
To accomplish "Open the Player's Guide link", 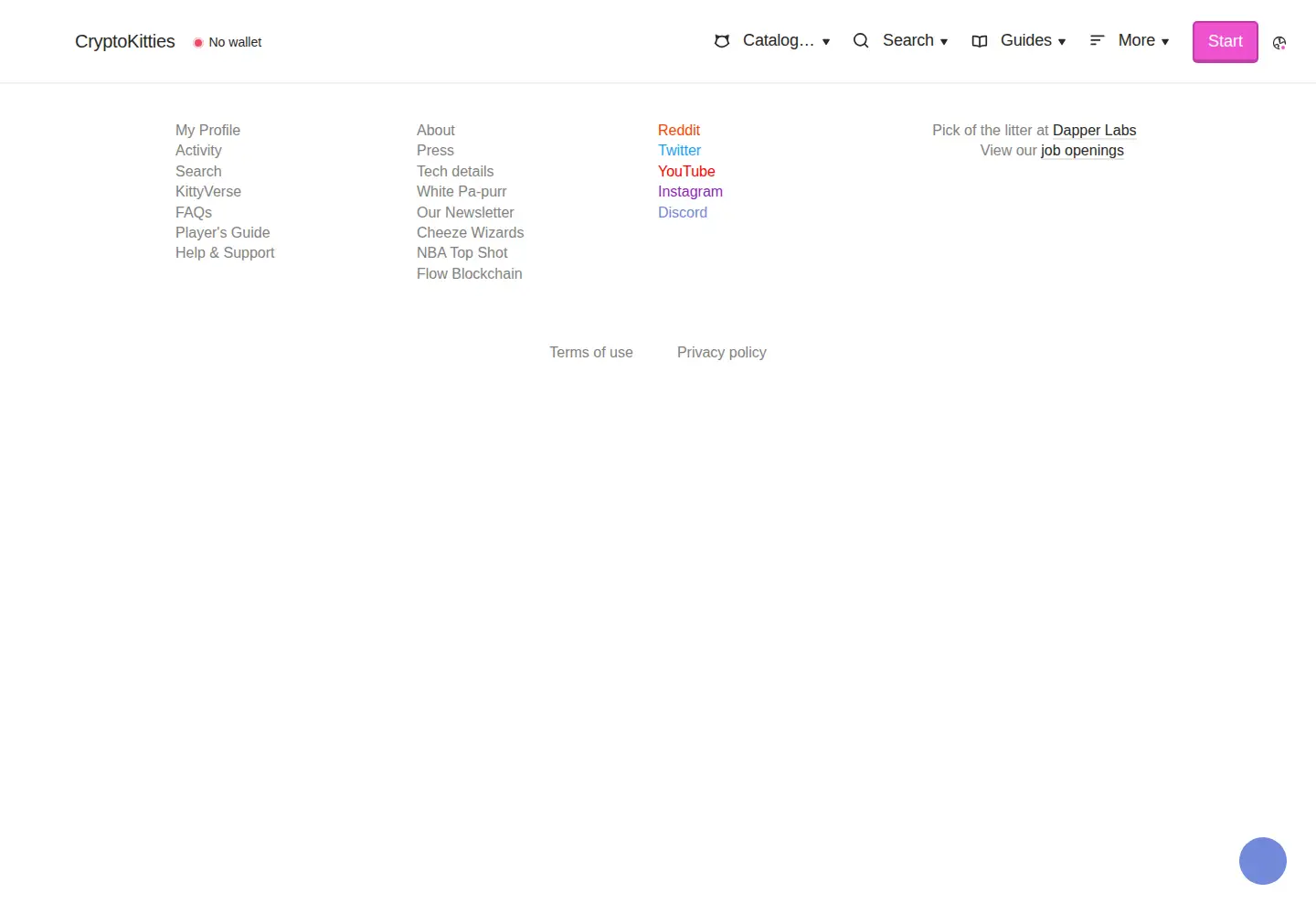I will tap(223, 232).
